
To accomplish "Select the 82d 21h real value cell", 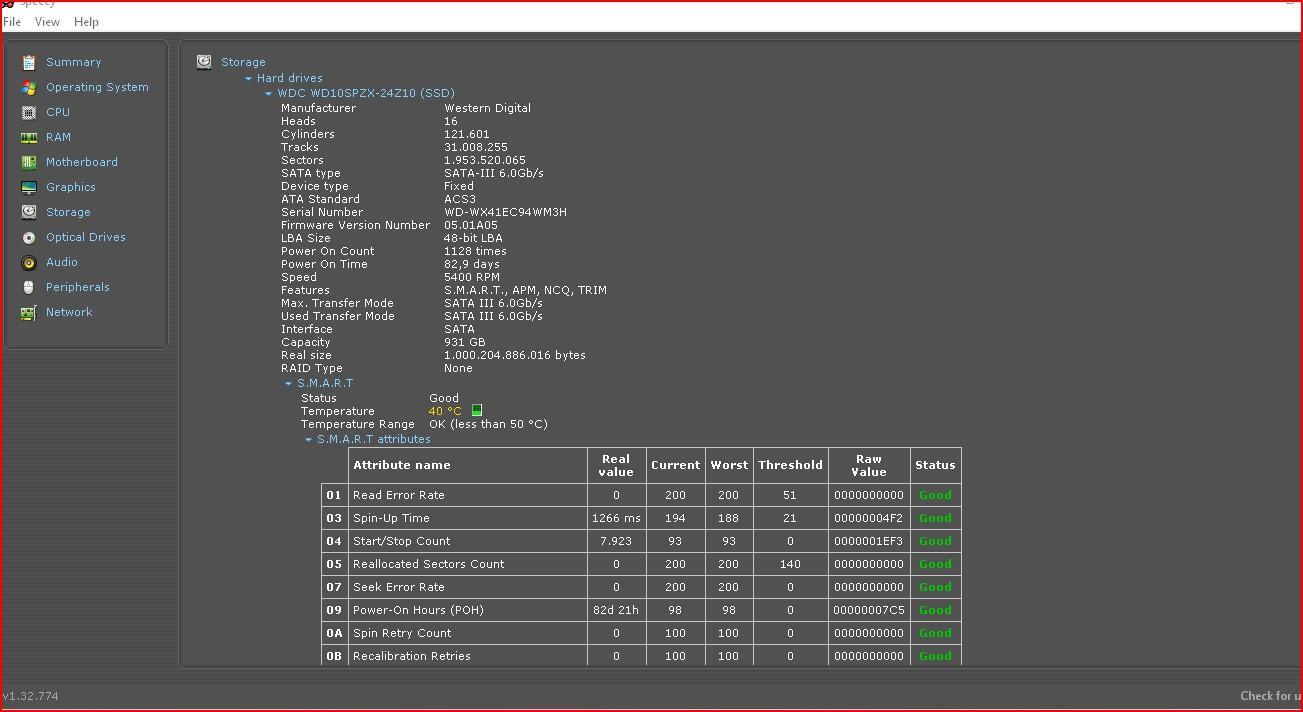I will point(616,610).
